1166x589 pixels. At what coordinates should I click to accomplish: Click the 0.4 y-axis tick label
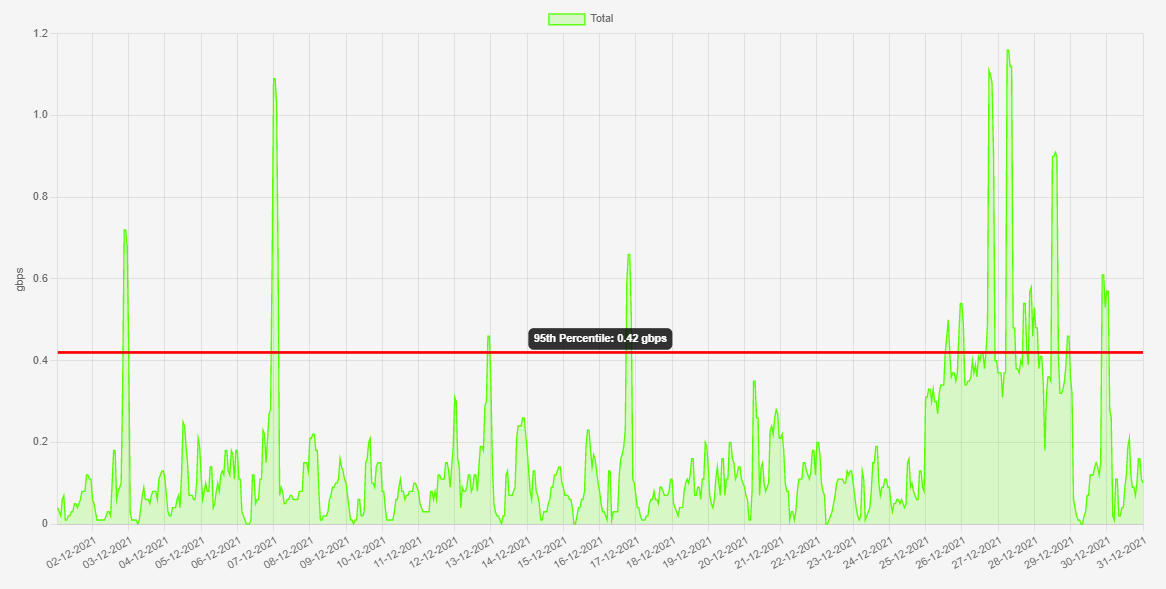point(41,360)
